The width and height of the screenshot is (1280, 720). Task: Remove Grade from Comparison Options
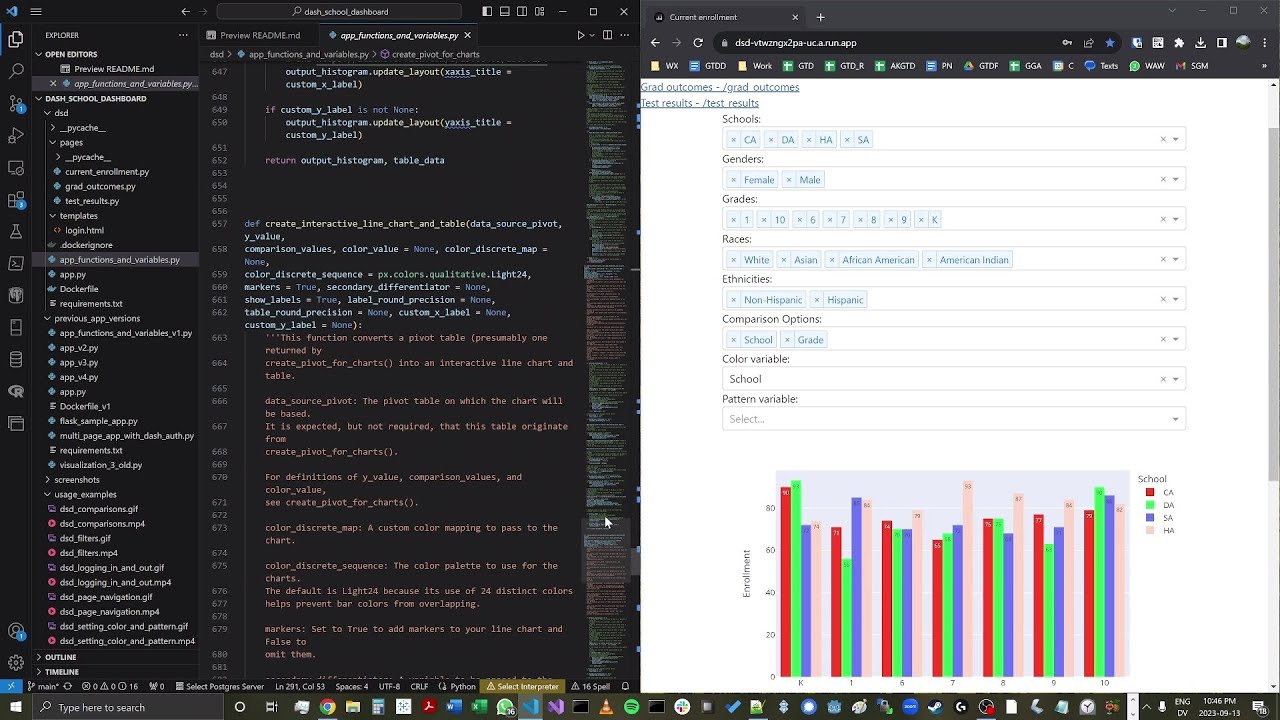(x=787, y=340)
